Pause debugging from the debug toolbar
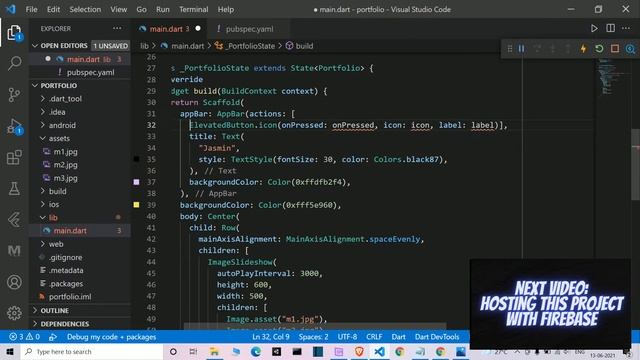This screenshot has height=360, width=640. coord(522,49)
